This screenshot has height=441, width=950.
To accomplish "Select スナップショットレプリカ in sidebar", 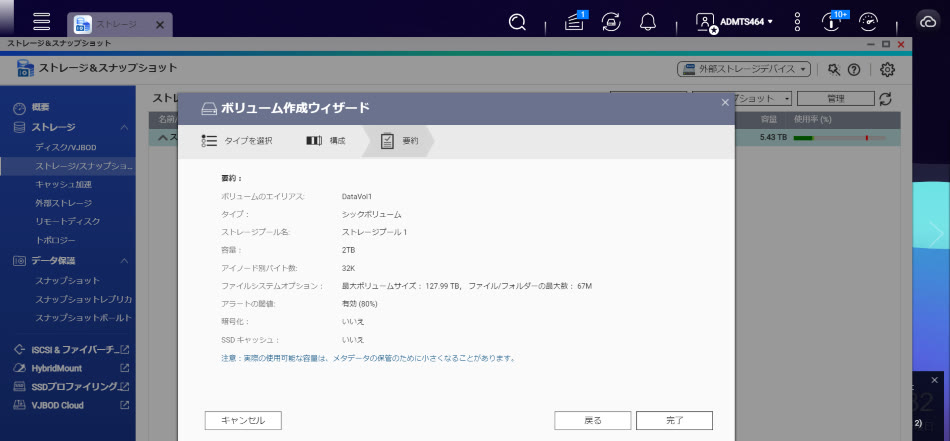I will (x=83, y=299).
